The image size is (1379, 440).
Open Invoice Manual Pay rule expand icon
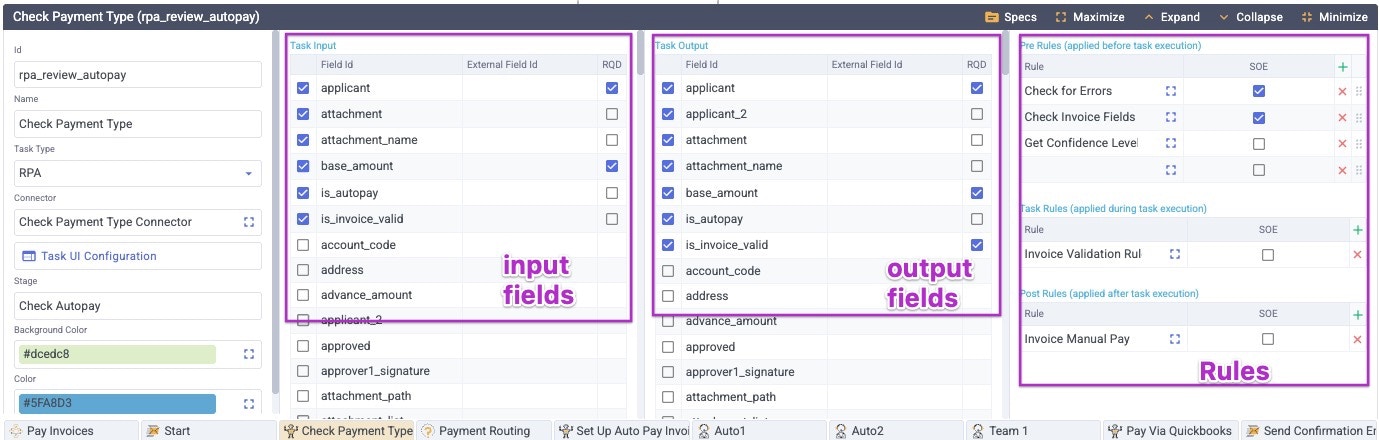[1176, 339]
